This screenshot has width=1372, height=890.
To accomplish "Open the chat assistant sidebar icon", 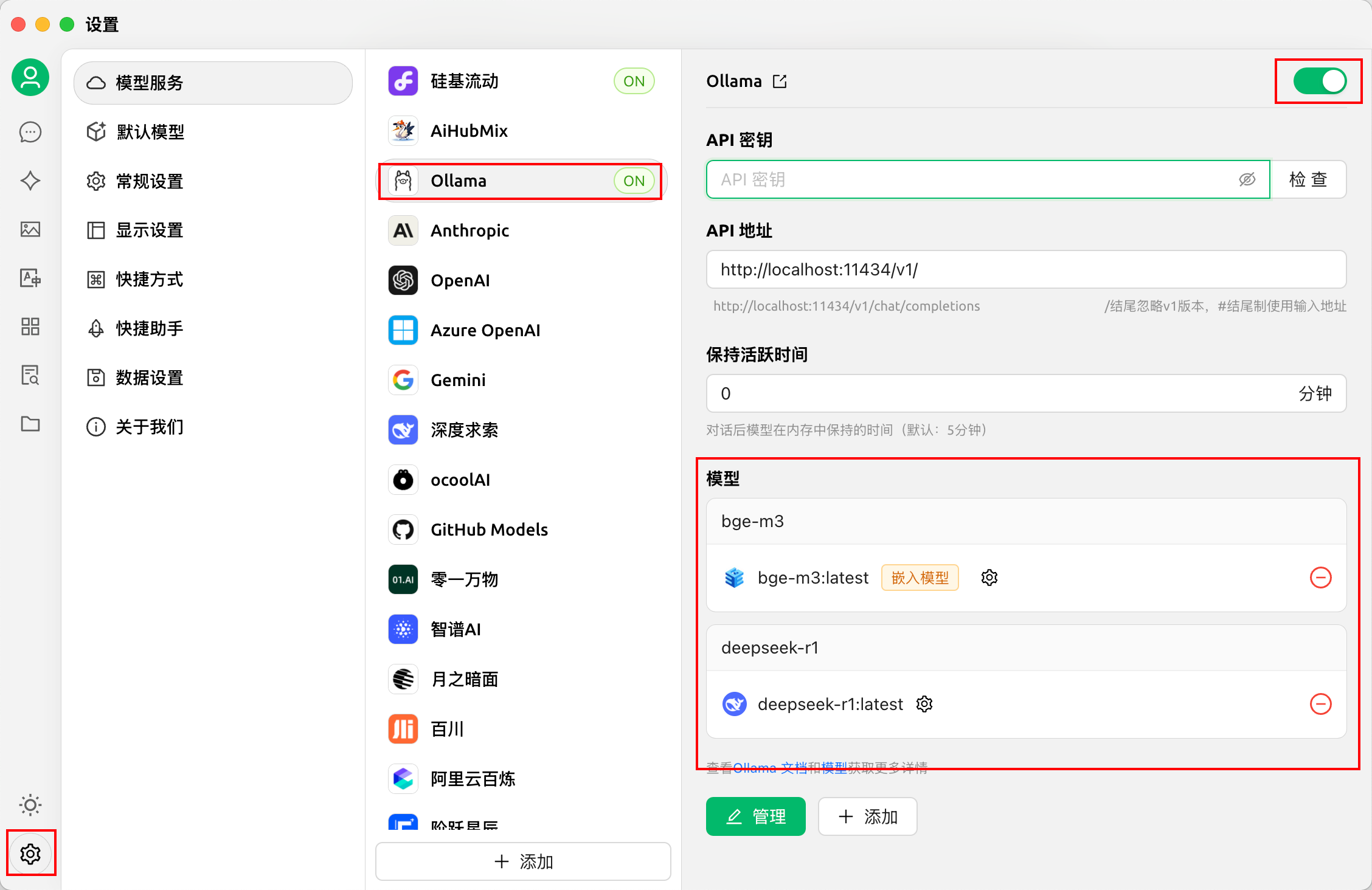I will (30, 132).
